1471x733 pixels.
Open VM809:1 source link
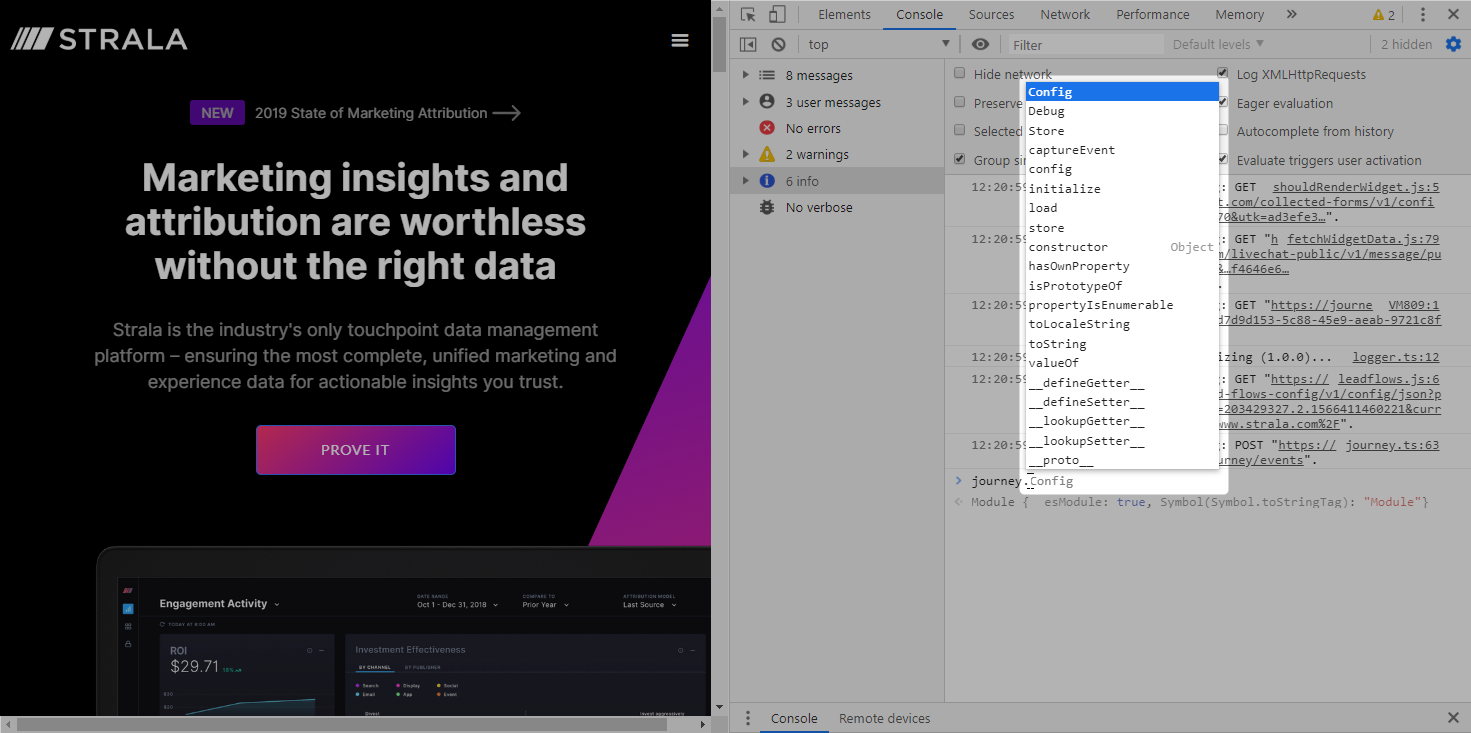point(1414,305)
